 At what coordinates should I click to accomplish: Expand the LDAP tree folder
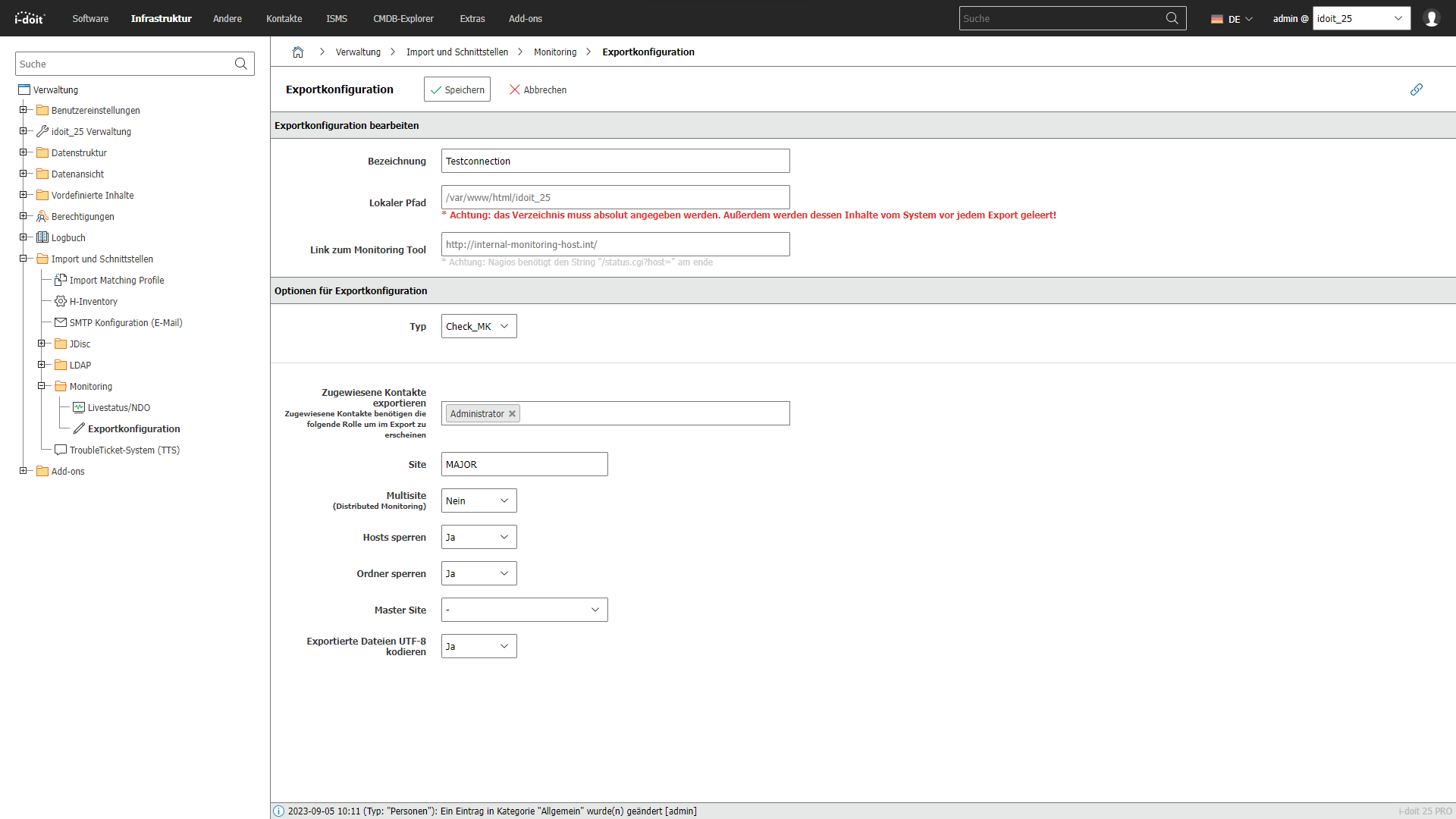(41, 365)
